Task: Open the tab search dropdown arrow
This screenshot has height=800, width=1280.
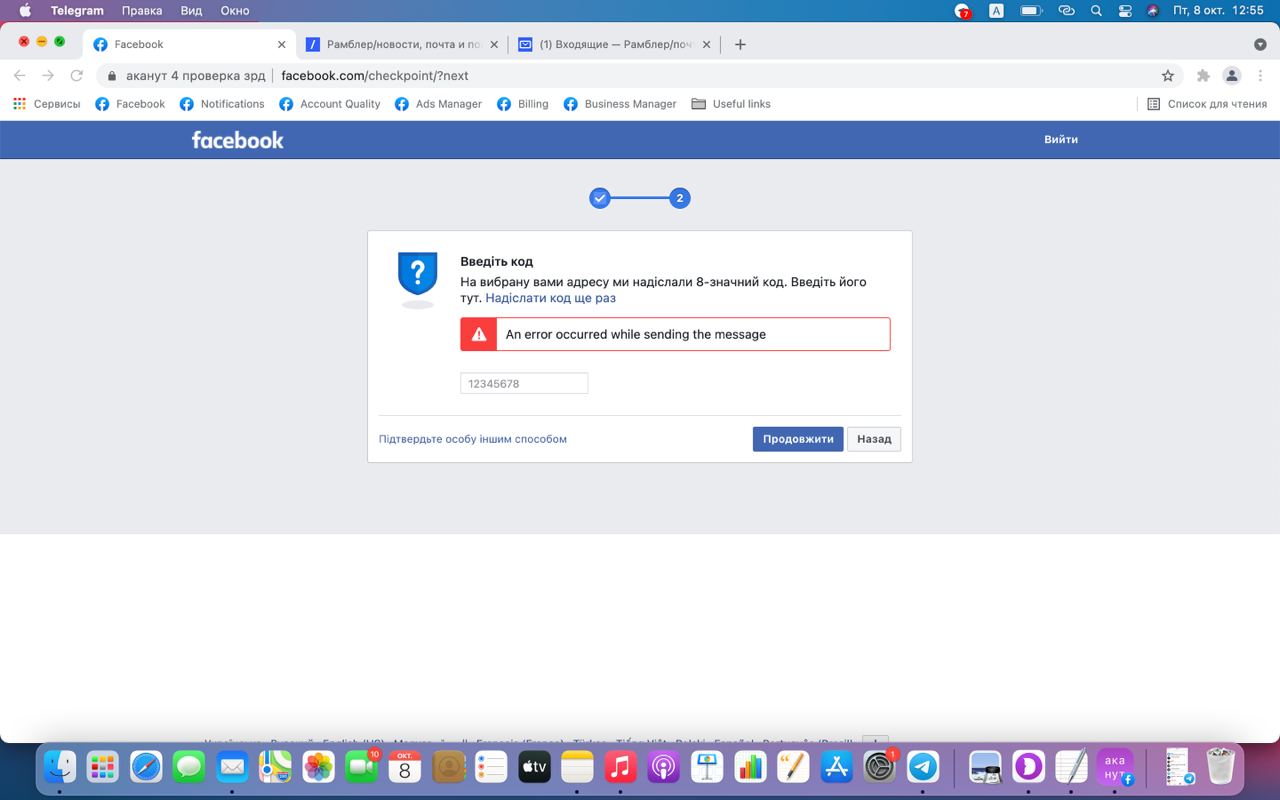Action: point(1260,44)
